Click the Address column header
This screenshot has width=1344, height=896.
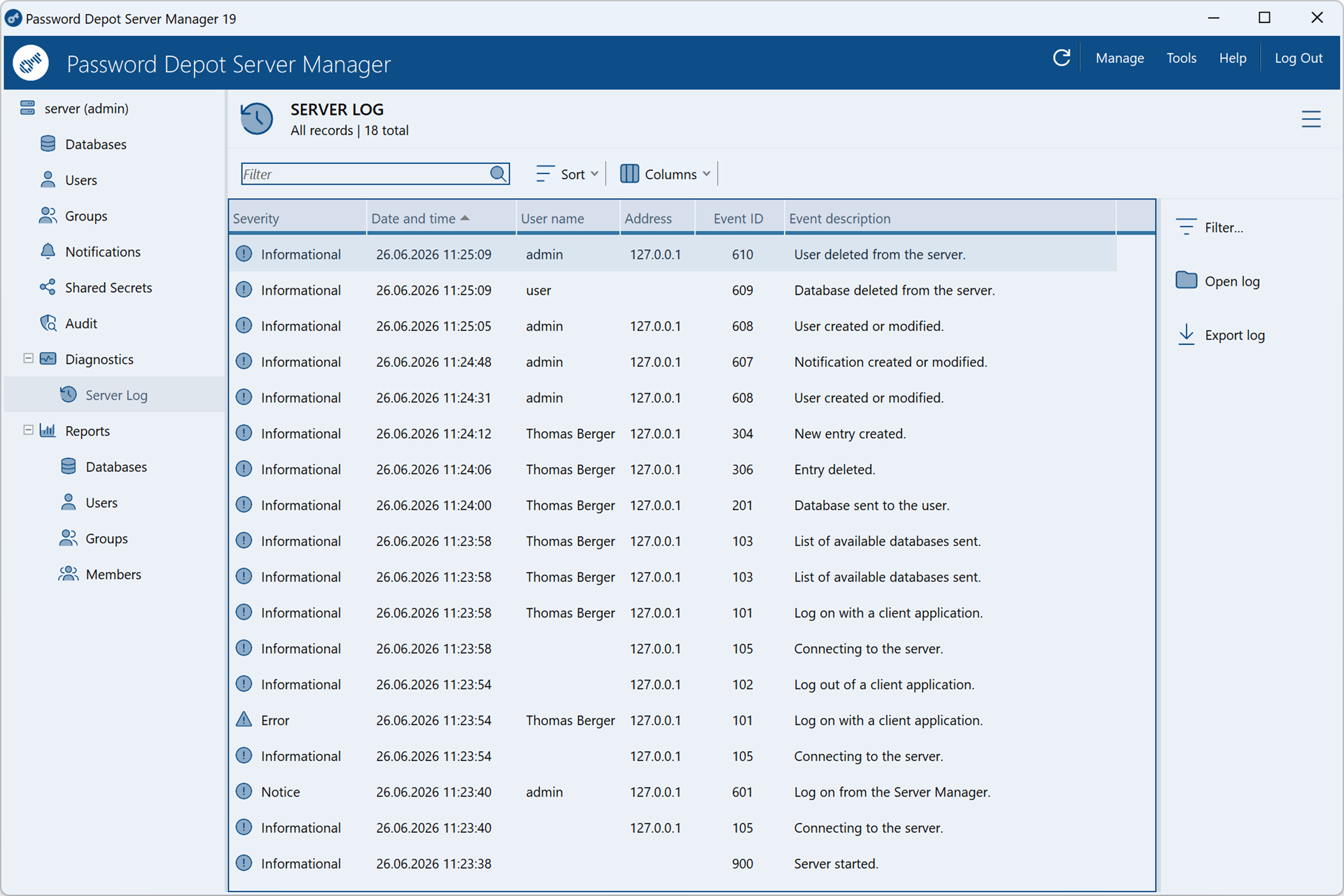tap(657, 218)
